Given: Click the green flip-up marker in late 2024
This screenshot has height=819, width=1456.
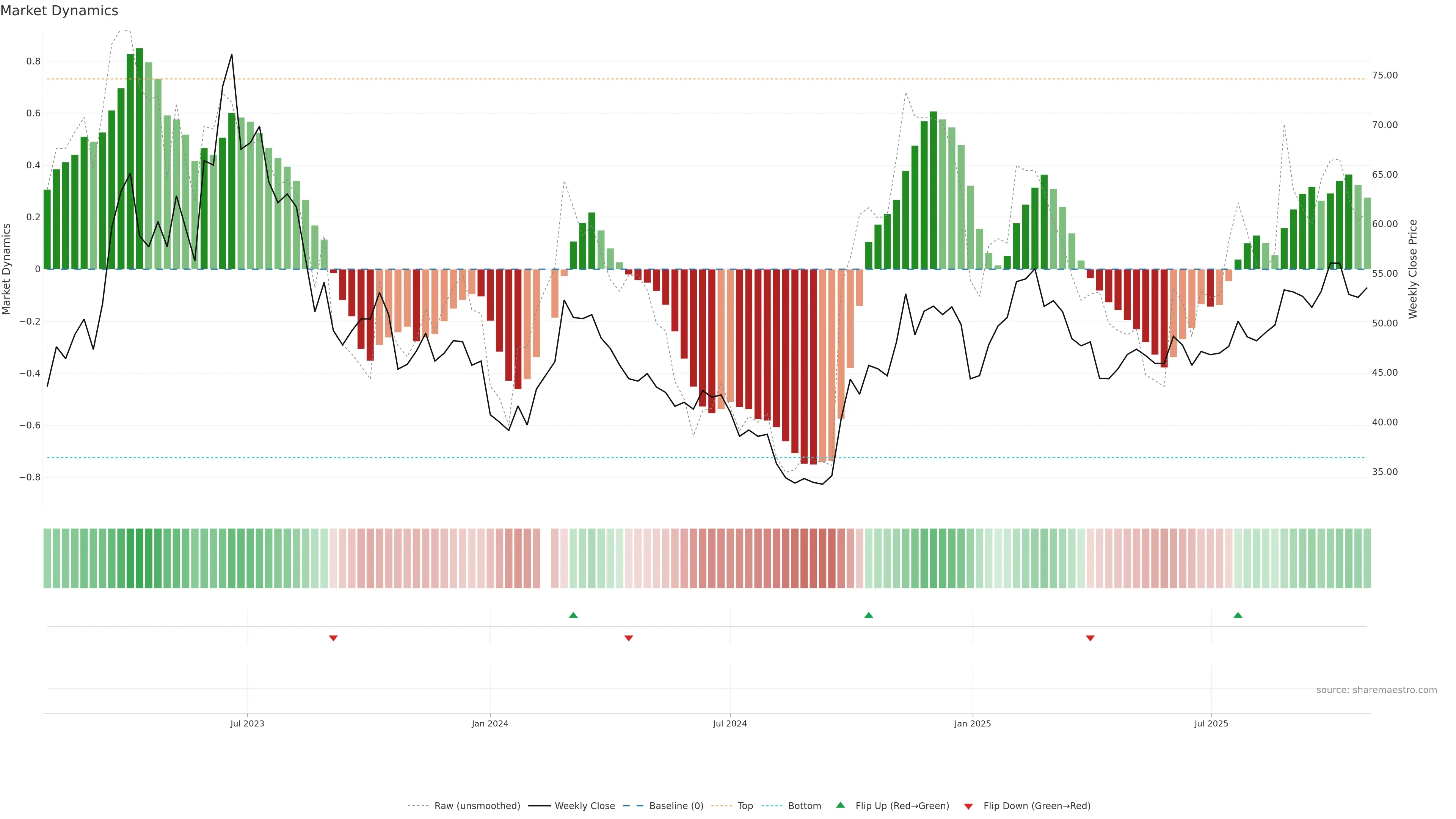Looking at the screenshot, I should click(869, 615).
